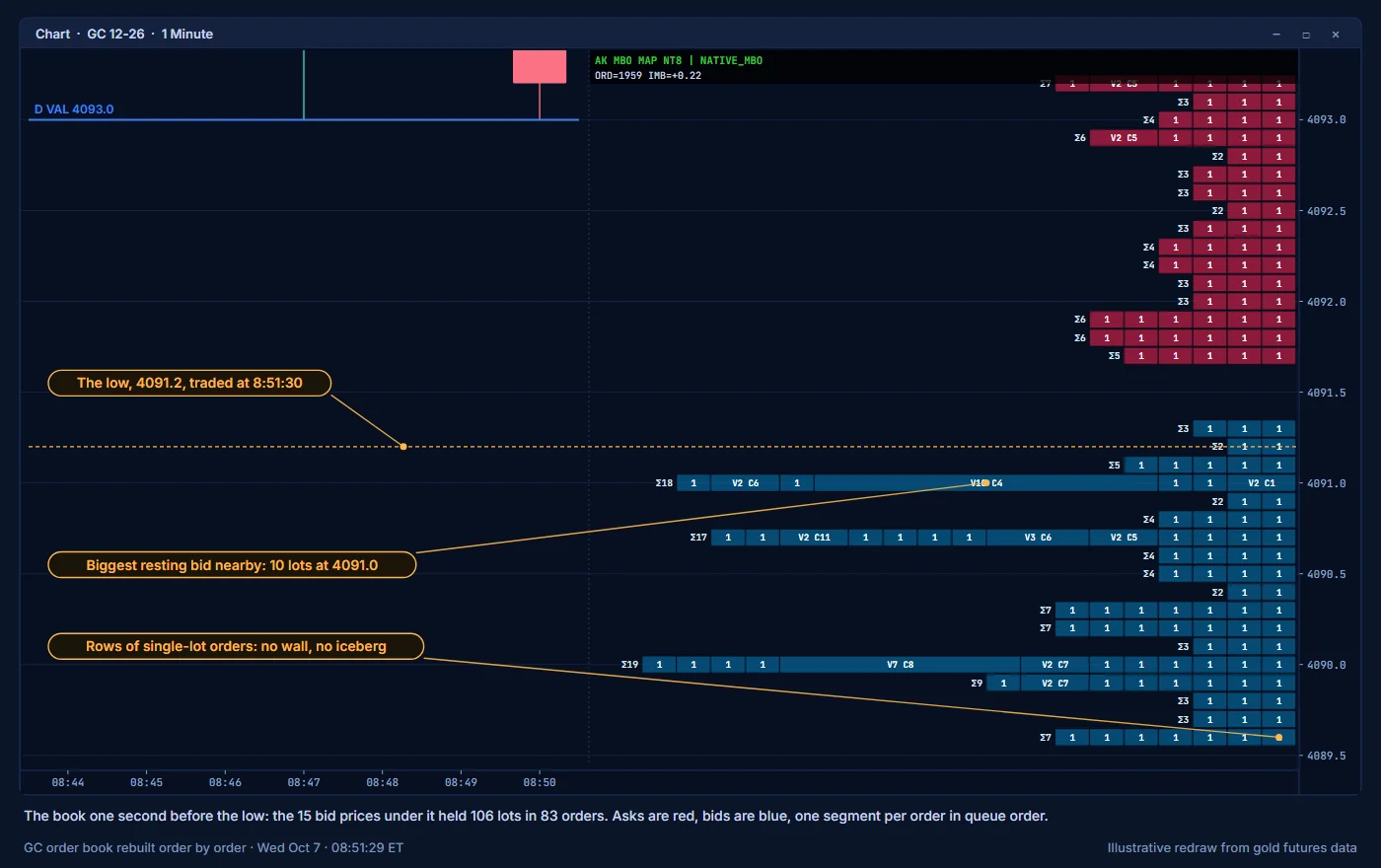Screen dimensions: 1381x868
Task: Click the 4090.0 price axis label
Action: coord(1327,665)
